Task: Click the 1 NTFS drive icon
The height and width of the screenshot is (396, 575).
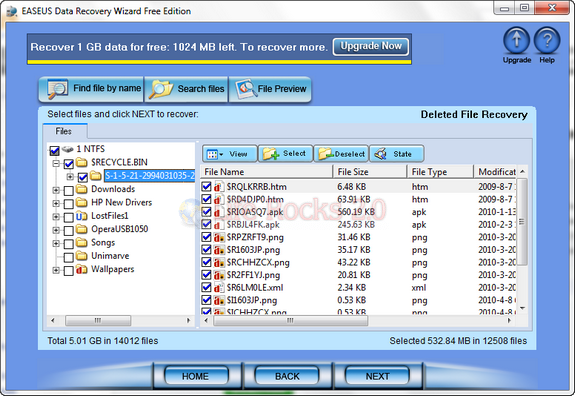Action: pyautogui.click(x=67, y=149)
